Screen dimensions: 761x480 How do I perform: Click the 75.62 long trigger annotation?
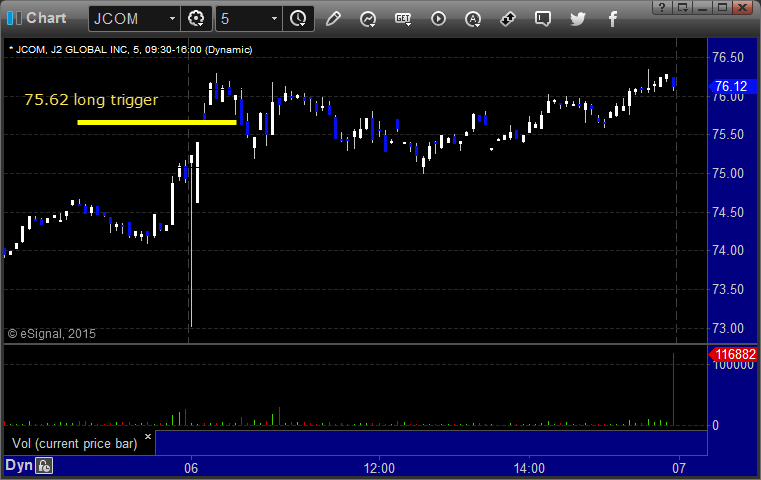(x=91, y=99)
